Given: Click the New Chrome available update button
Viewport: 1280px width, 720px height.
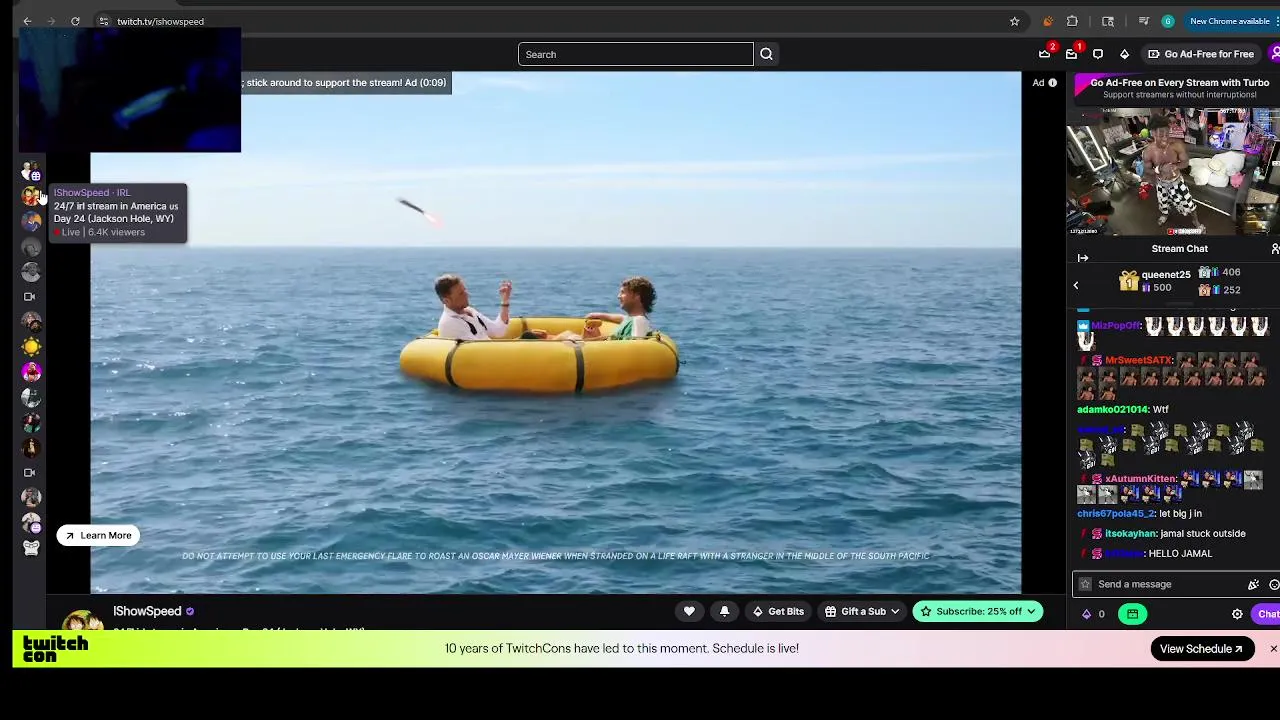Looking at the screenshot, I should tap(1229, 21).
